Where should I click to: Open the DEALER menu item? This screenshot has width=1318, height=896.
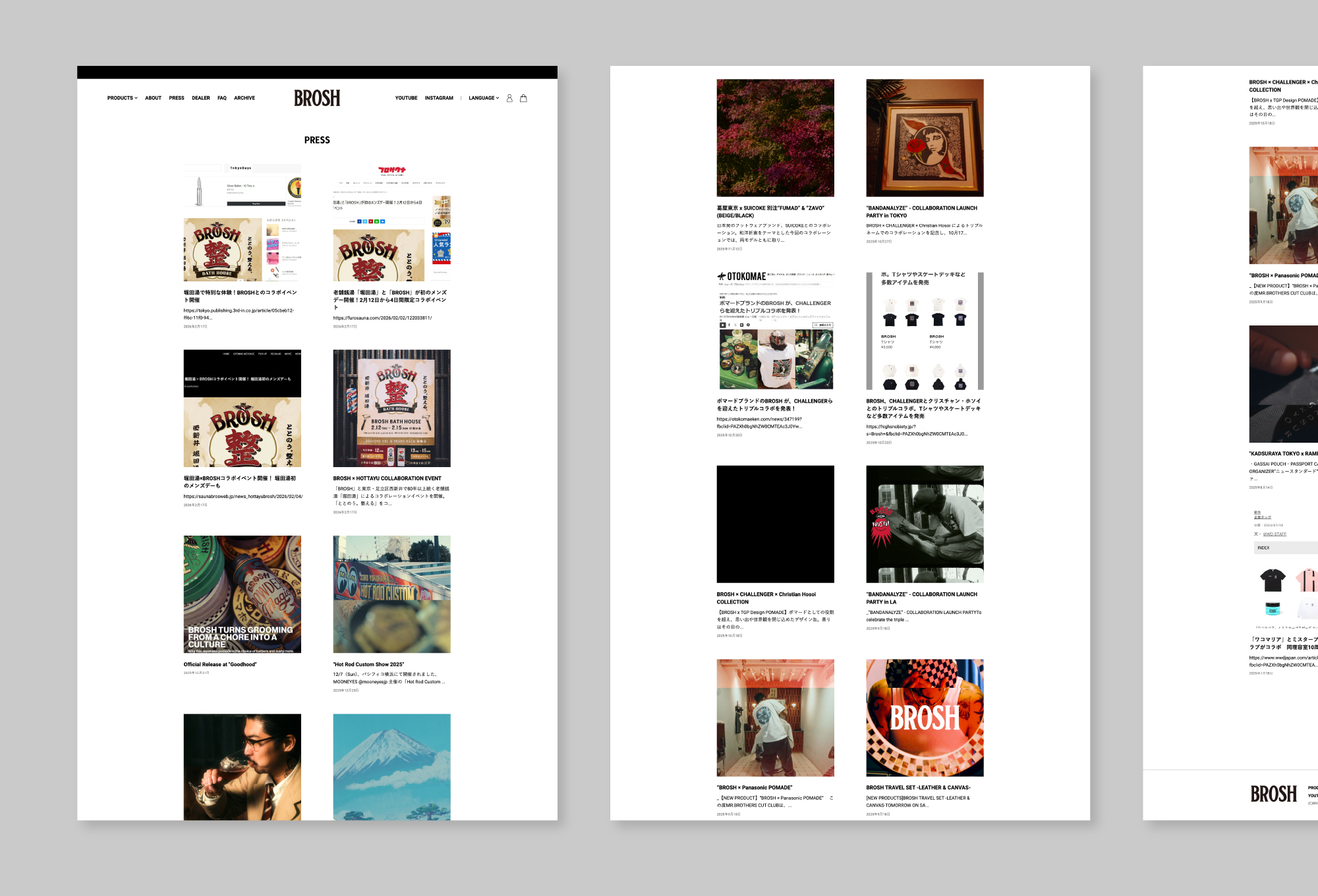pos(200,98)
